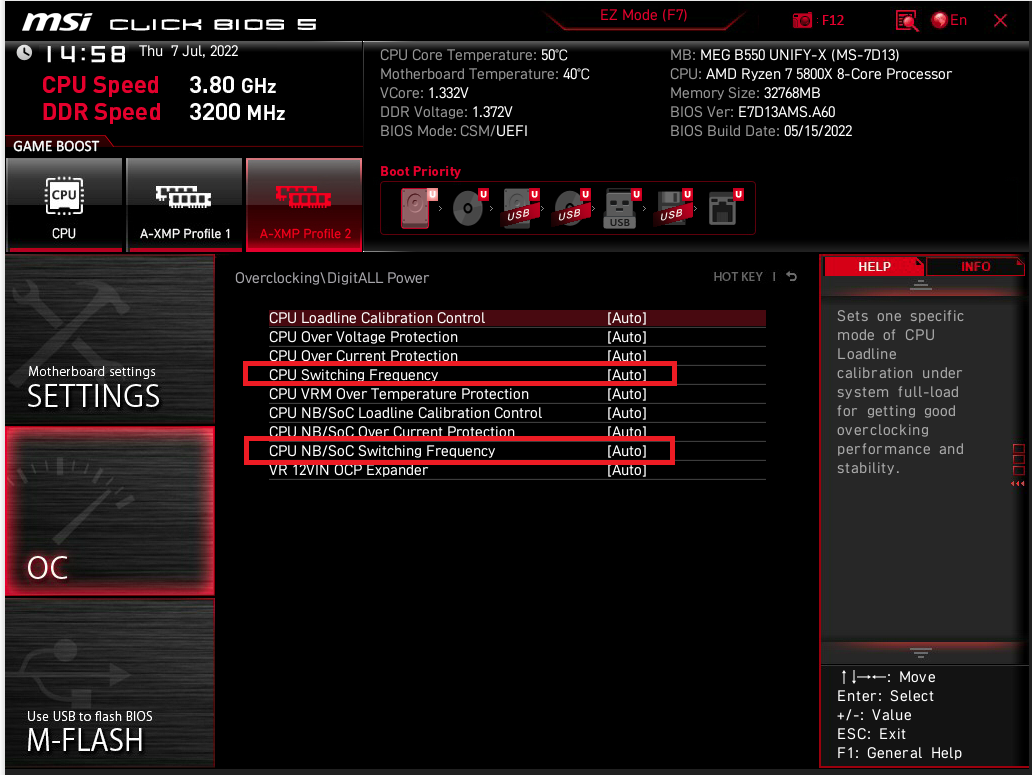Select the VR 12VIN OCP Expander label
1032x775 pixels.
coord(348,470)
